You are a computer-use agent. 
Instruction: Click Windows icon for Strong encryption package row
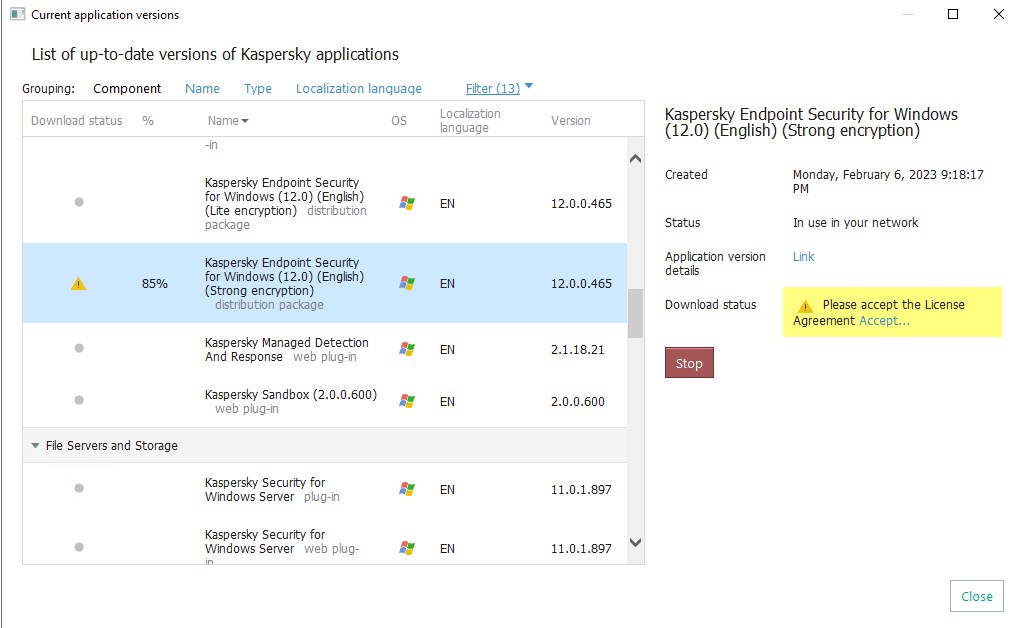pyautogui.click(x=407, y=283)
